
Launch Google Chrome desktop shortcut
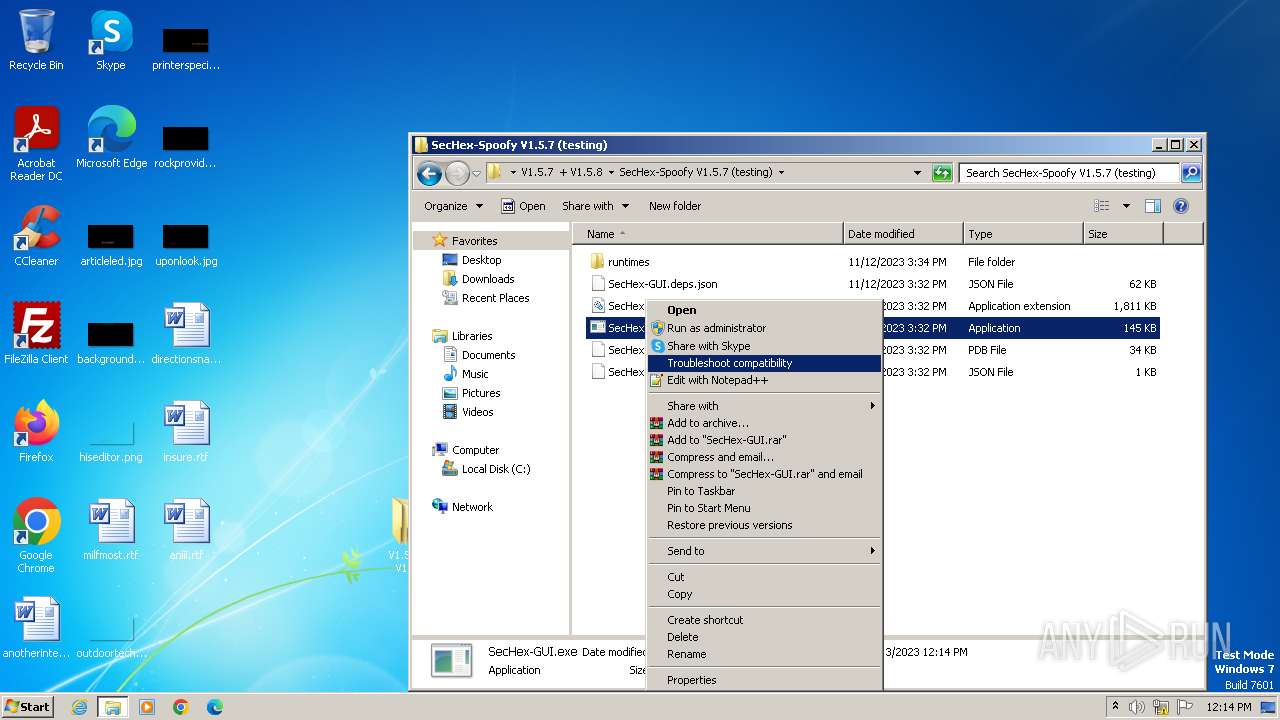pyautogui.click(x=36, y=536)
